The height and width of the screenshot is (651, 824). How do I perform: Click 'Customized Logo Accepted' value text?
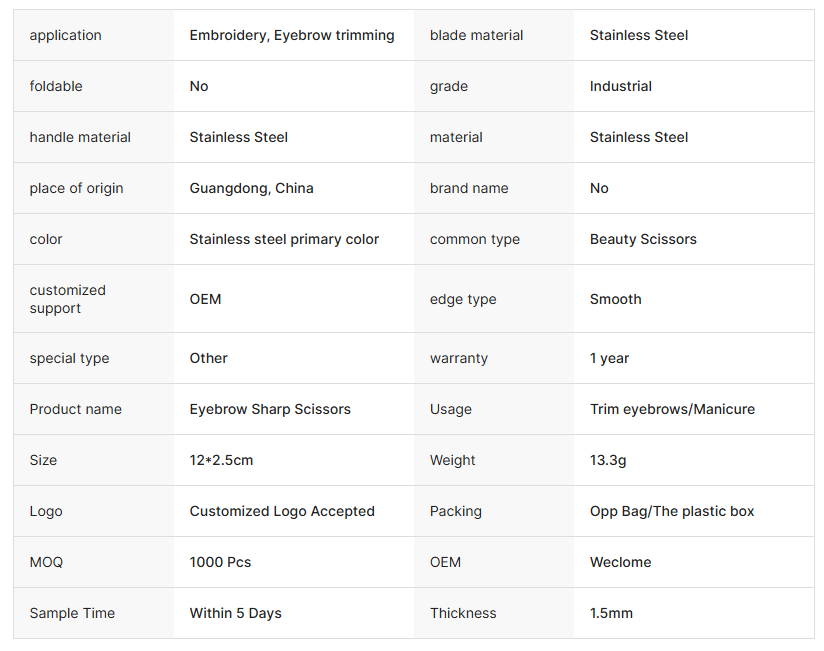pyautogui.click(x=282, y=511)
